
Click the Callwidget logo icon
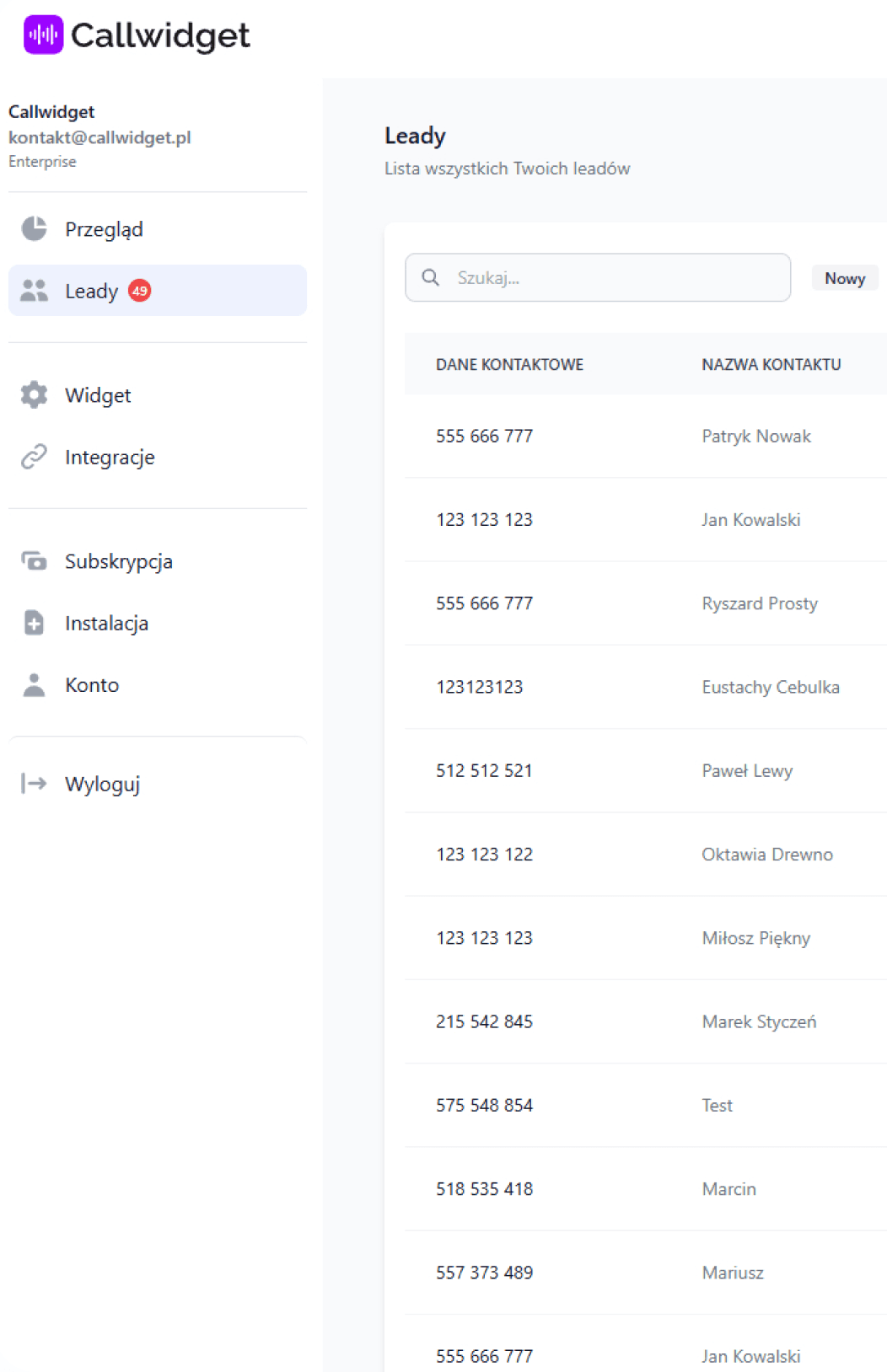coord(43,35)
